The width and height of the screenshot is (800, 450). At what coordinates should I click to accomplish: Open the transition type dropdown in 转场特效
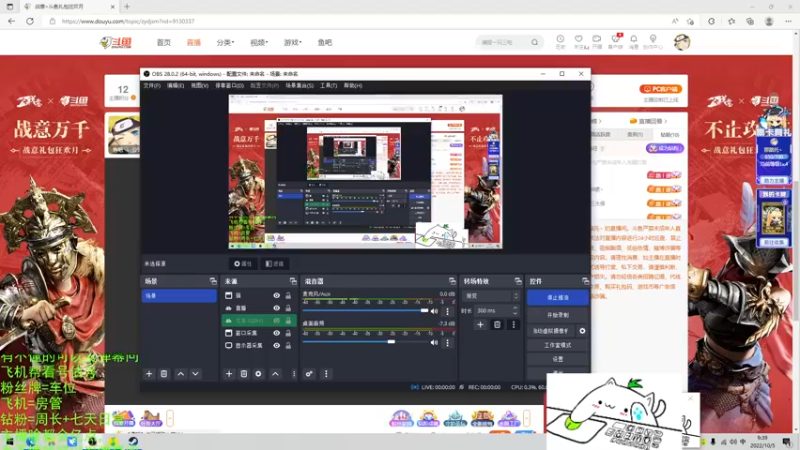[491, 296]
